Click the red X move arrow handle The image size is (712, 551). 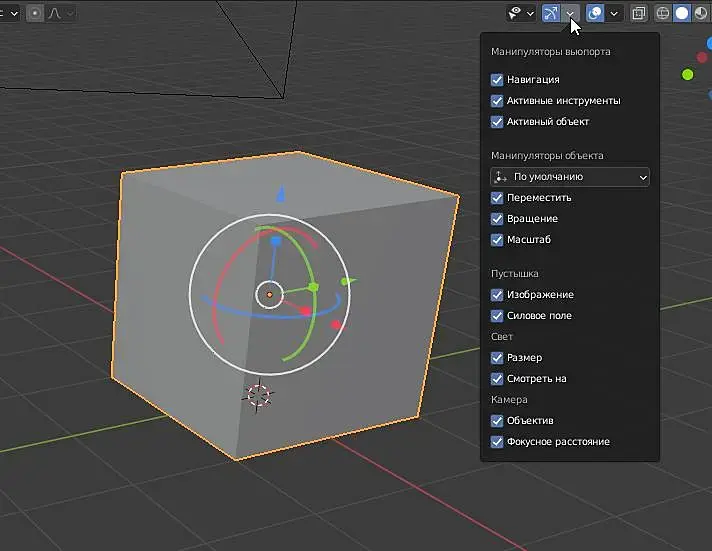pos(337,325)
